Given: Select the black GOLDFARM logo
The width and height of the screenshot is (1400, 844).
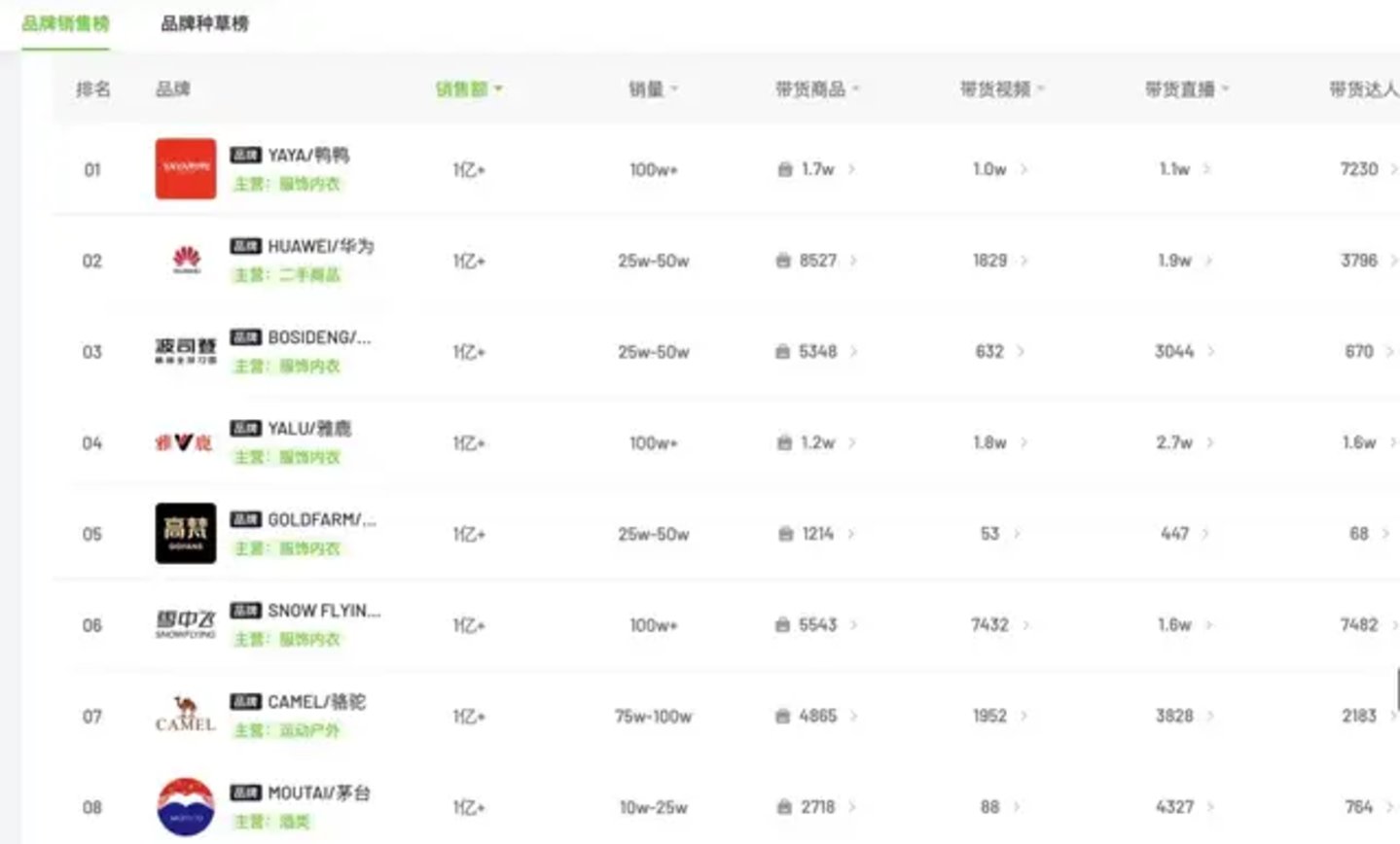Looking at the screenshot, I should pyautogui.click(x=186, y=533).
